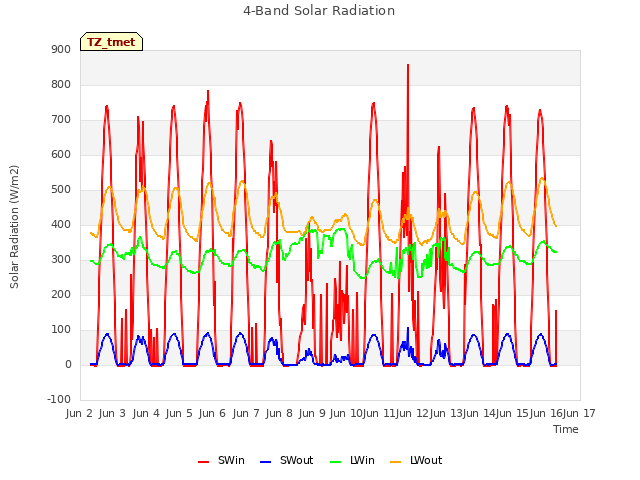
Task: Click the Jun 16 x-axis label
Action: [x=546, y=413]
